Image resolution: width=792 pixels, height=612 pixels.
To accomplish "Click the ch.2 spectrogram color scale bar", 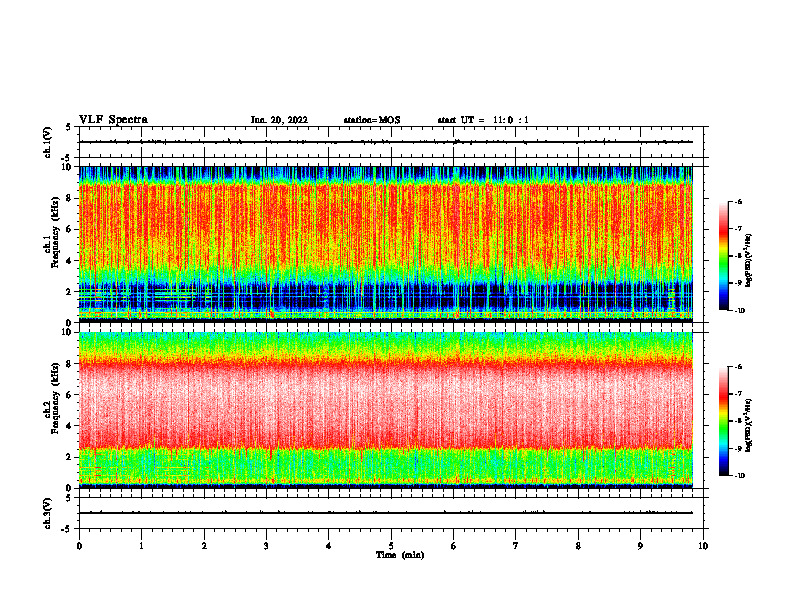I will click(x=723, y=421).
